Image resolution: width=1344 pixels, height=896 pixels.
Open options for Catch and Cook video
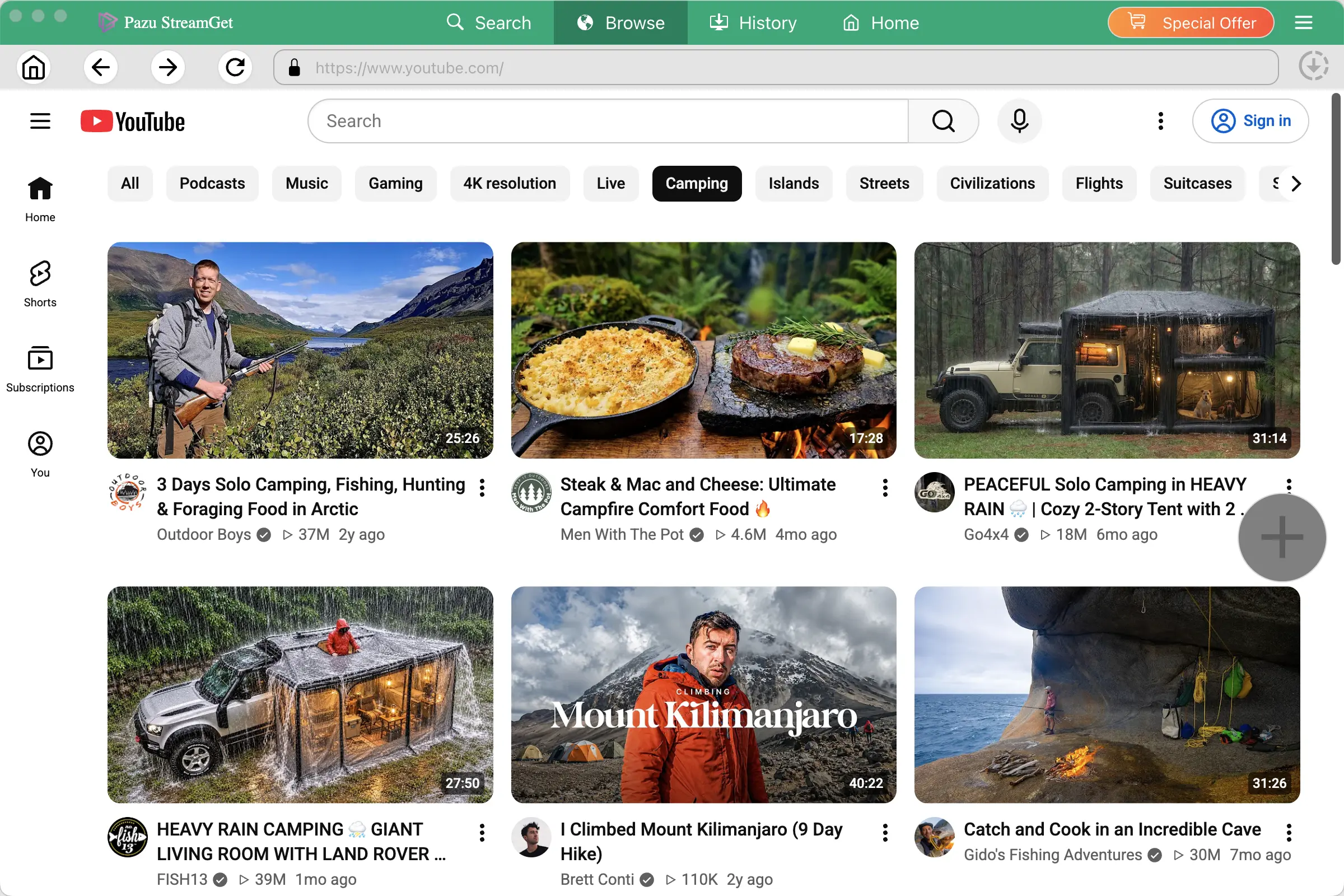point(1289,833)
